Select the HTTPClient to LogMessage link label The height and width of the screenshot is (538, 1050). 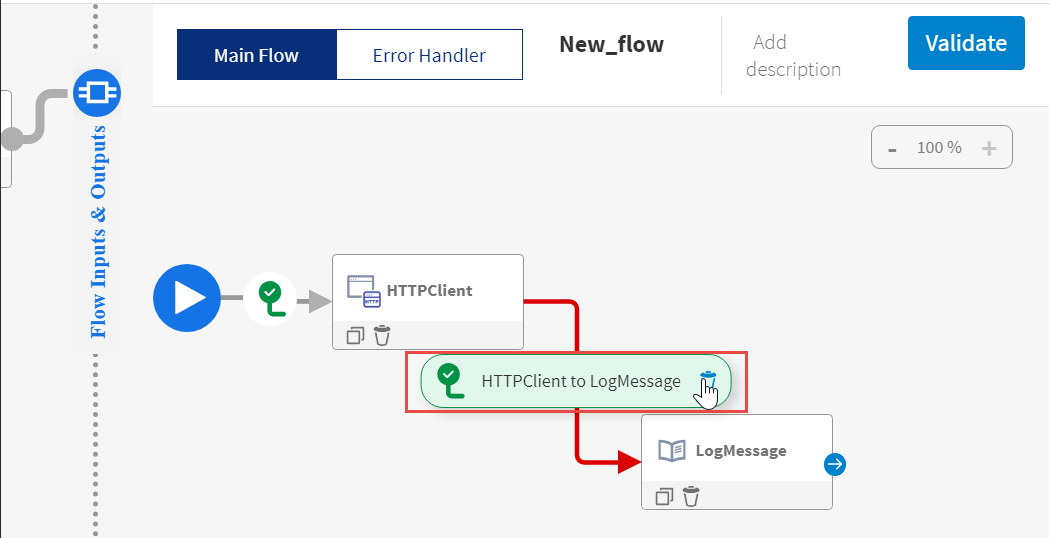580,381
